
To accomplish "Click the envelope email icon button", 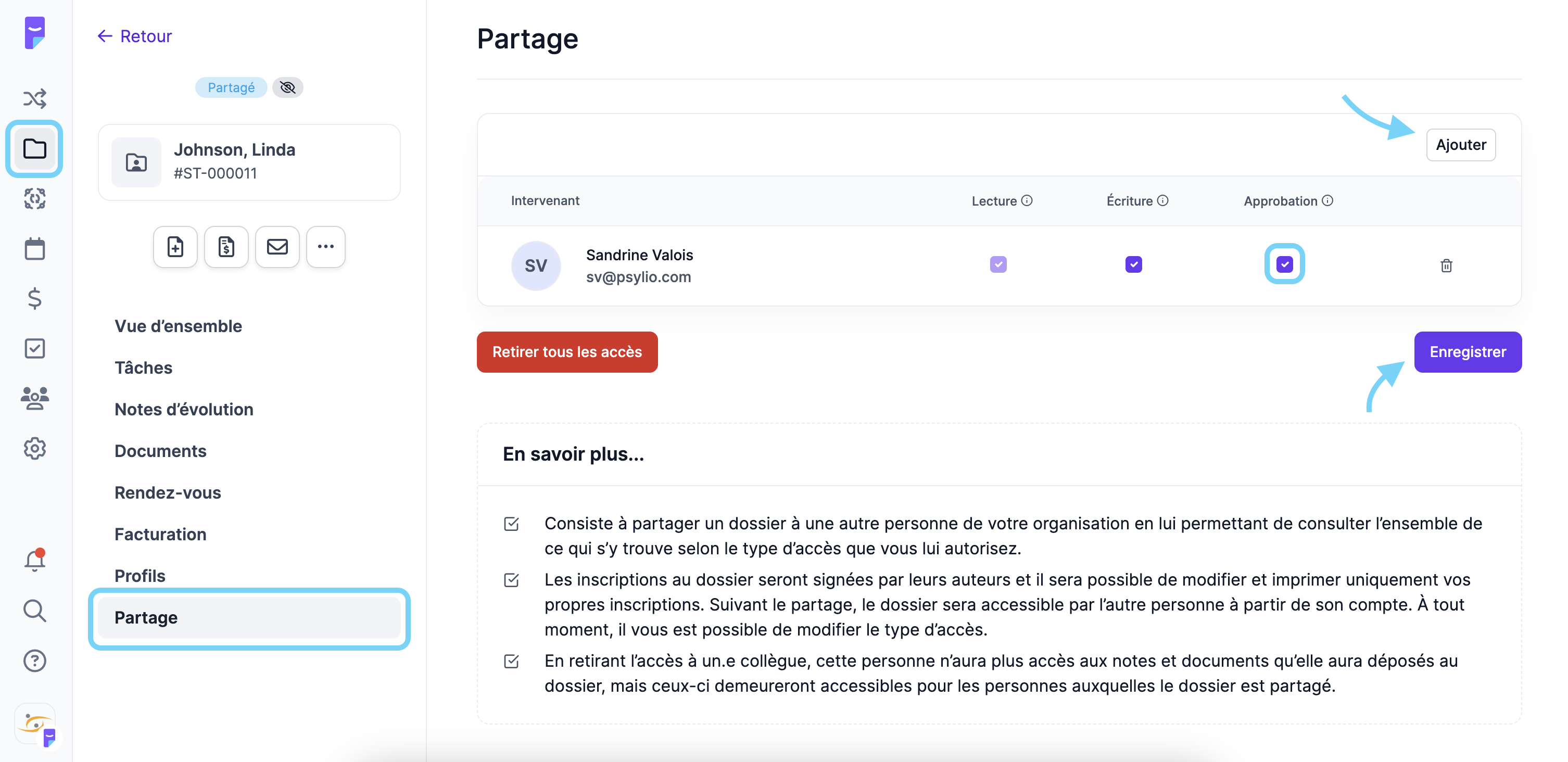I will coord(277,247).
